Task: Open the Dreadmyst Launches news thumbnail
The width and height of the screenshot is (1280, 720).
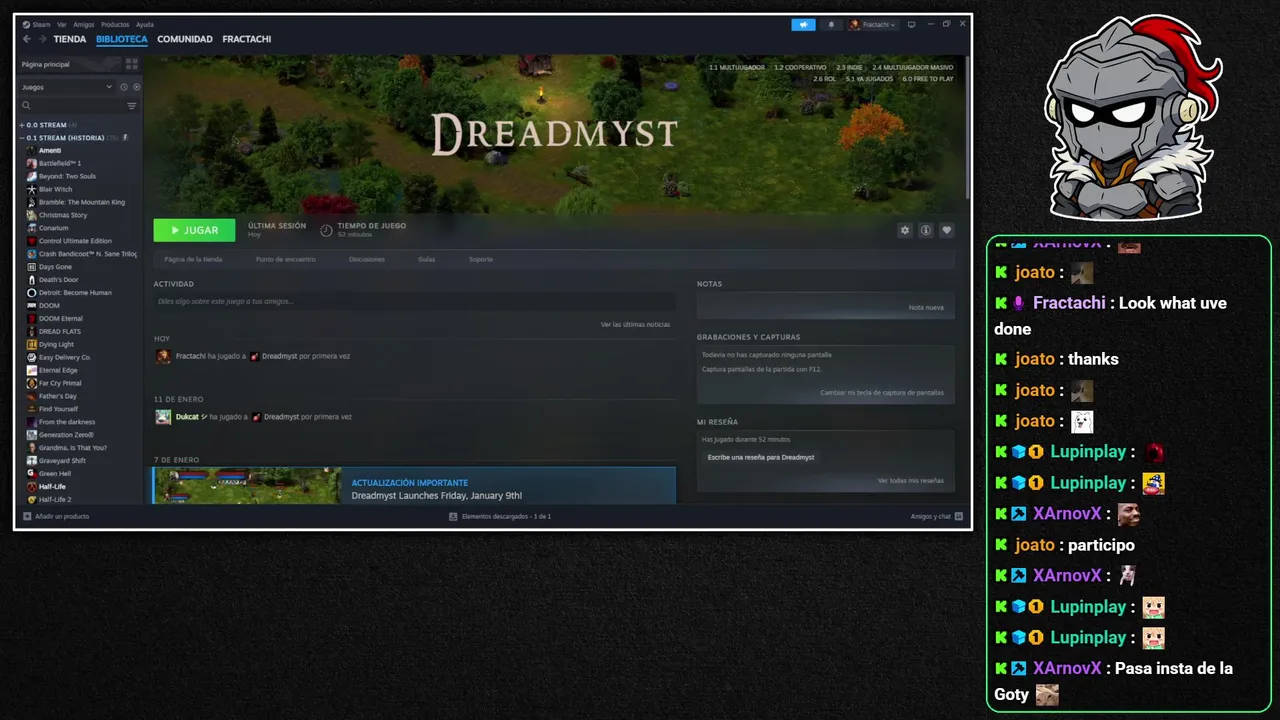Action: click(x=247, y=485)
